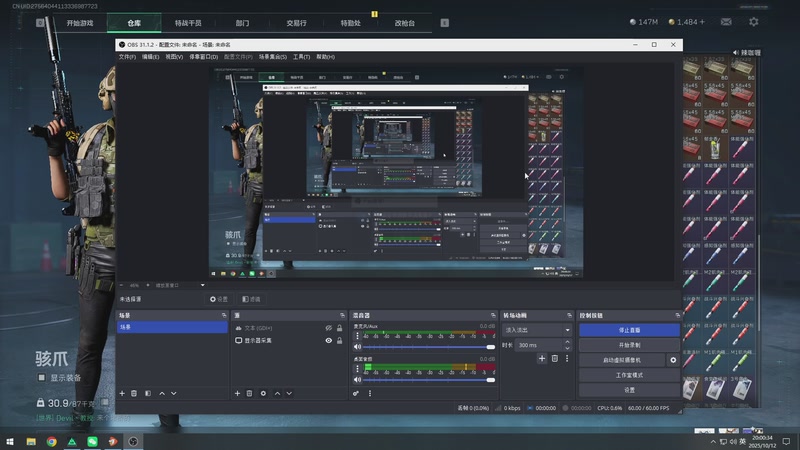Tick the 显示装备 checkbox in game

click(x=41, y=378)
